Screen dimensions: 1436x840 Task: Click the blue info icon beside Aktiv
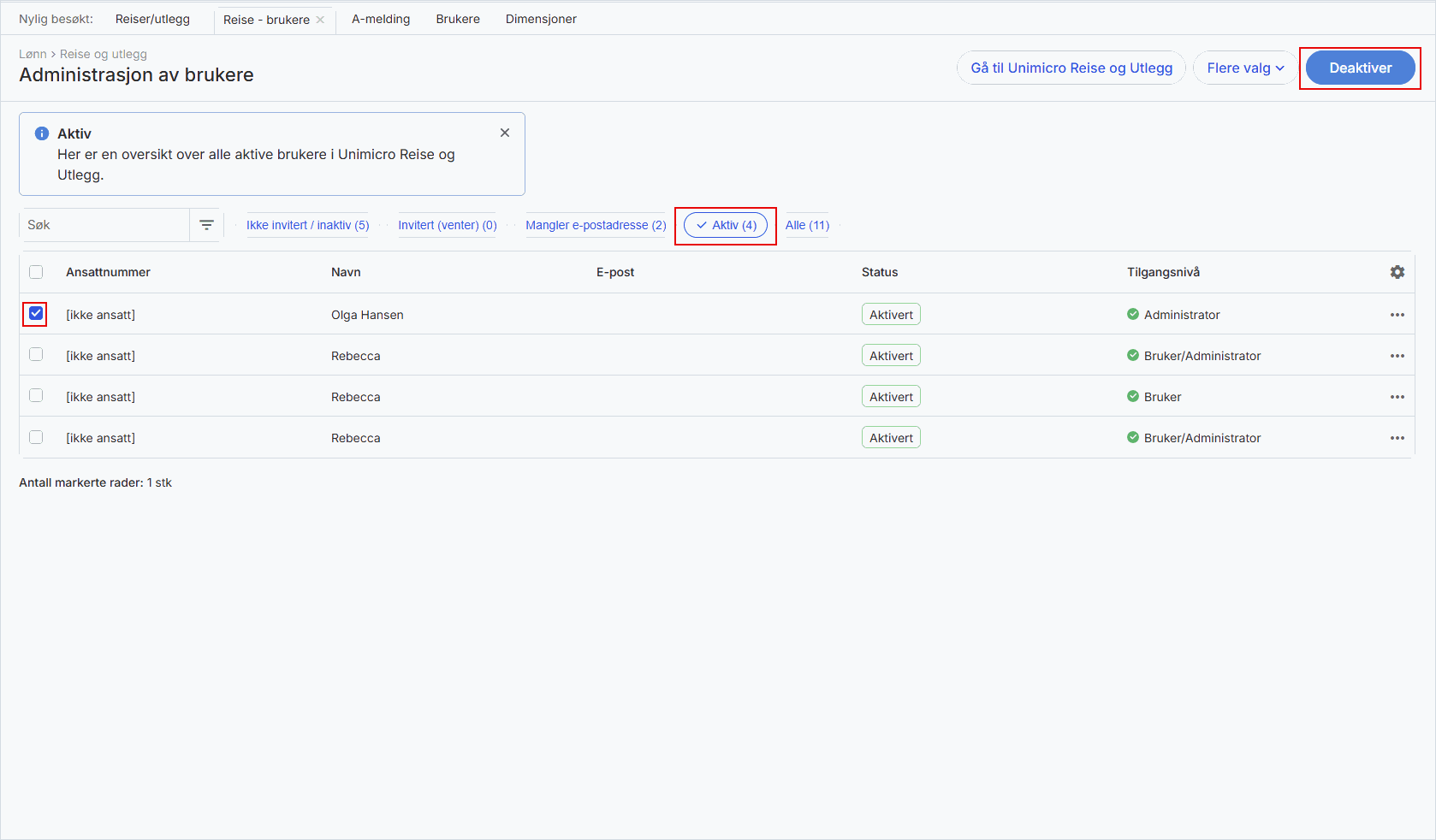pos(41,133)
